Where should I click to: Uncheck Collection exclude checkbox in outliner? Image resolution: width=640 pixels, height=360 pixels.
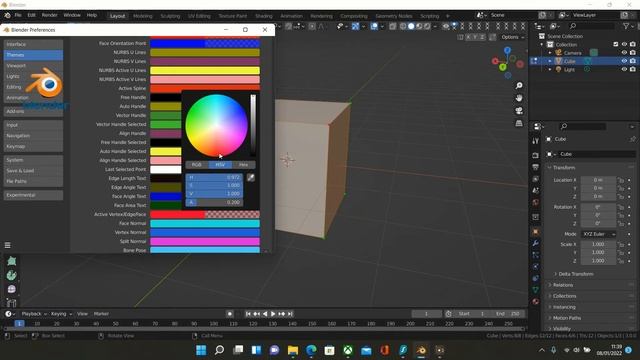pyautogui.click(x=616, y=44)
